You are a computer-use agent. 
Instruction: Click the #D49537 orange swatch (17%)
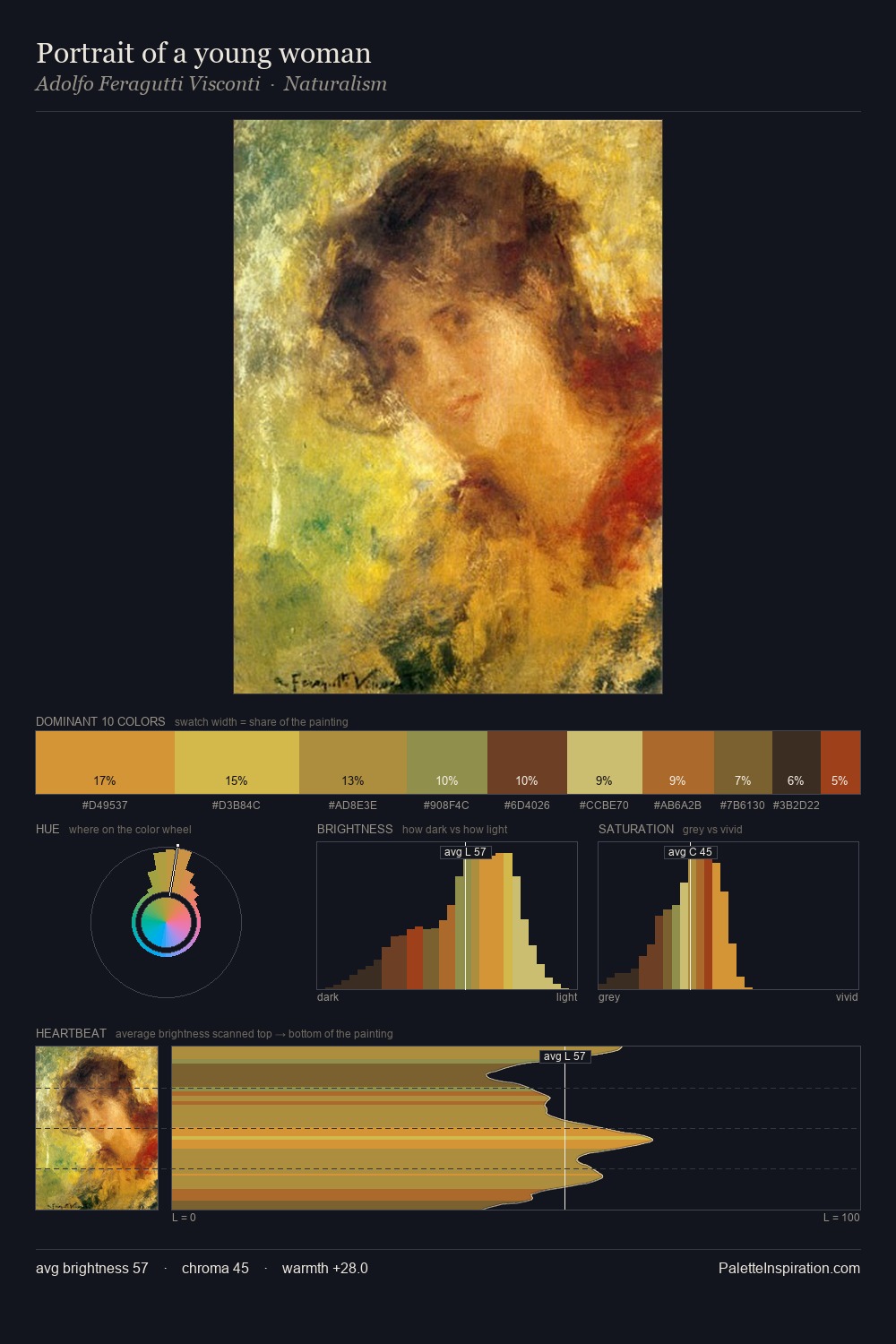(105, 762)
